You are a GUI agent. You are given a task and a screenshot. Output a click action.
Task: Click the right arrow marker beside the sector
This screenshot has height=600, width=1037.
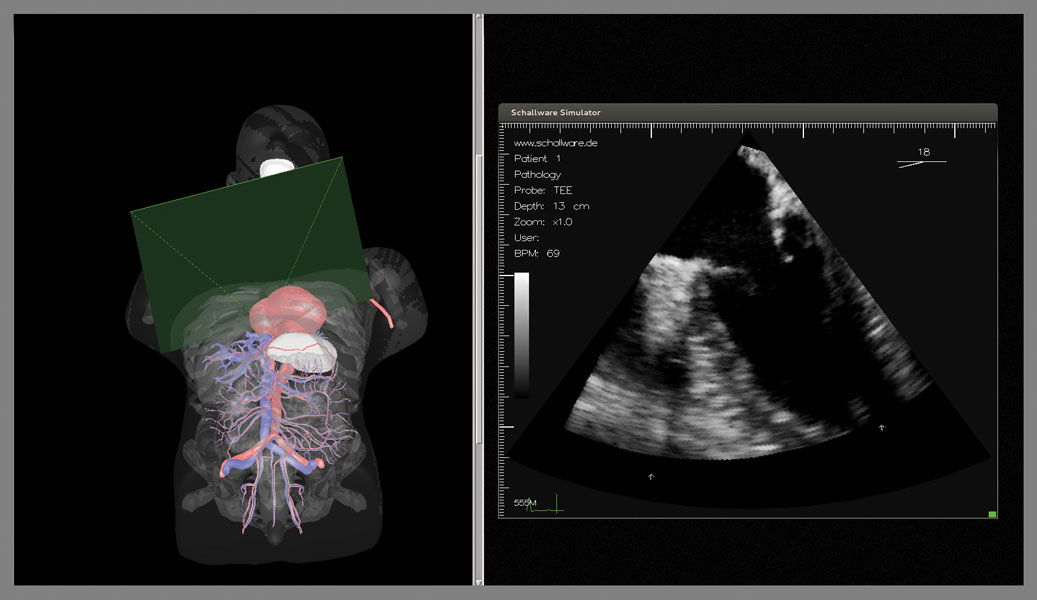pos(882,428)
